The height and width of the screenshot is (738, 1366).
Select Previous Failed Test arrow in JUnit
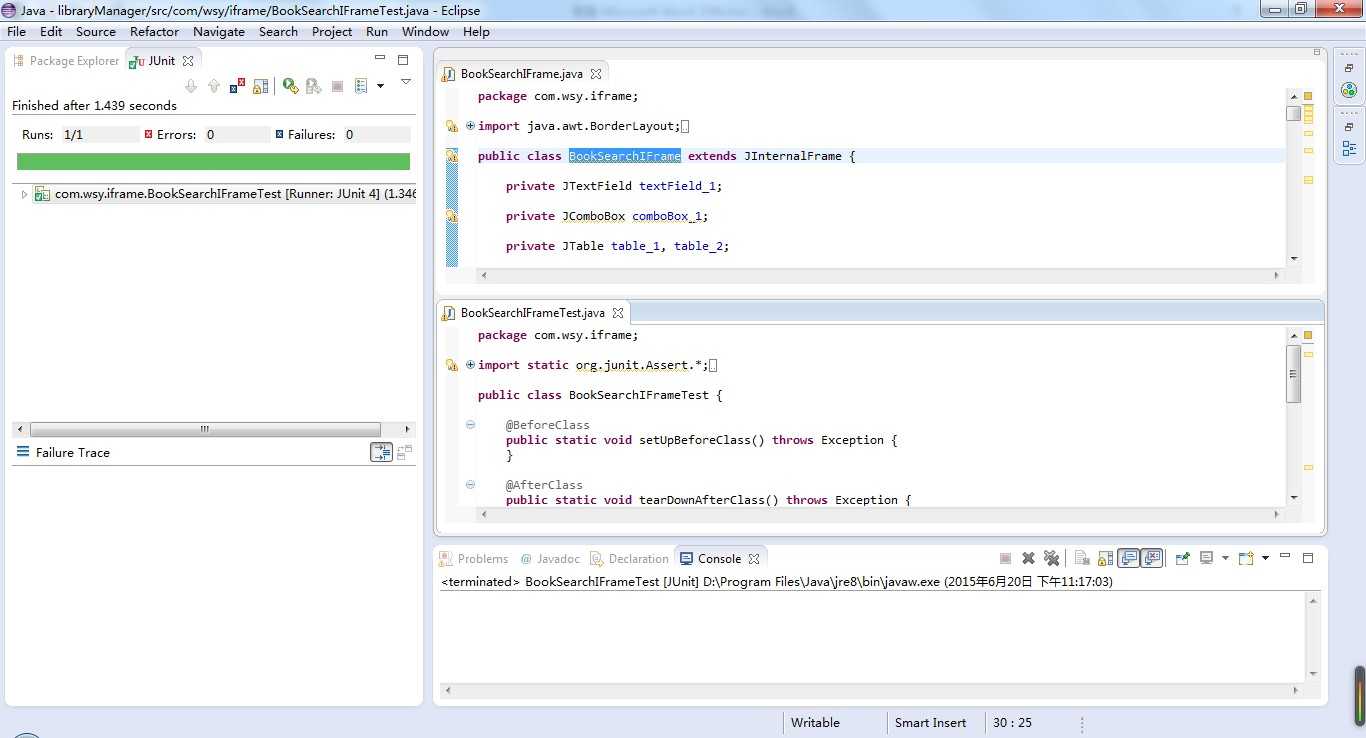tap(213, 86)
